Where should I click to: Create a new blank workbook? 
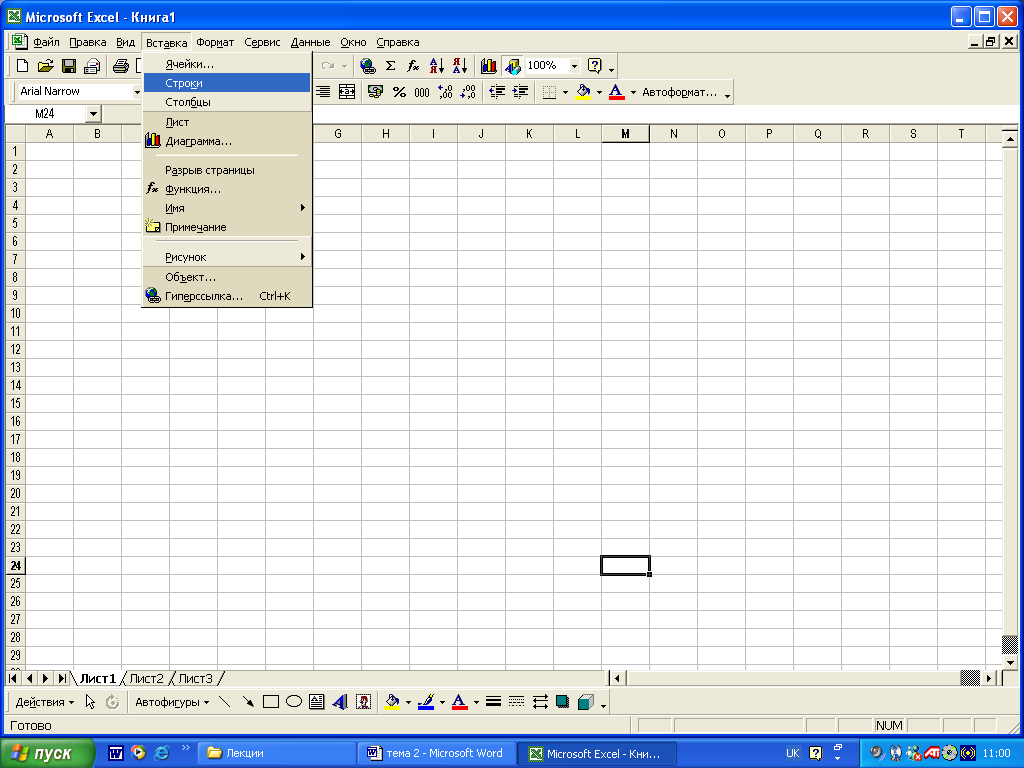(22, 66)
